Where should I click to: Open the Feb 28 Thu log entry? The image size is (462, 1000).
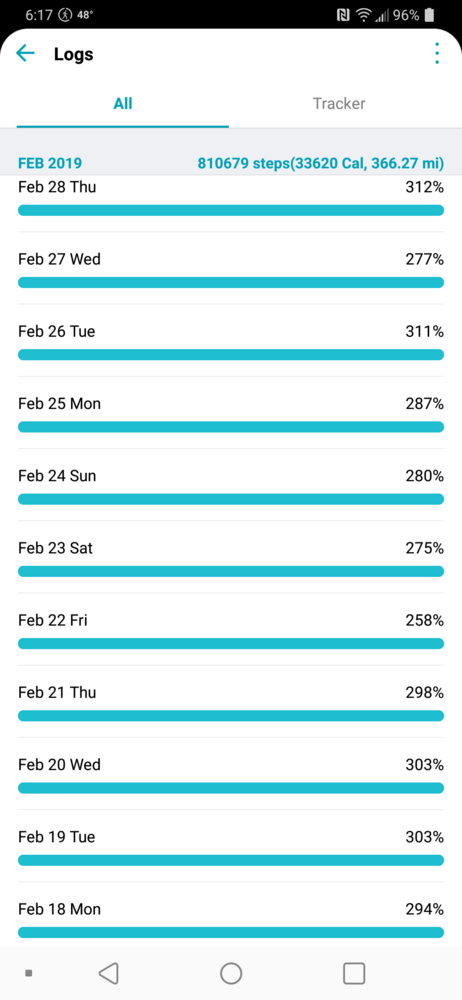click(231, 200)
